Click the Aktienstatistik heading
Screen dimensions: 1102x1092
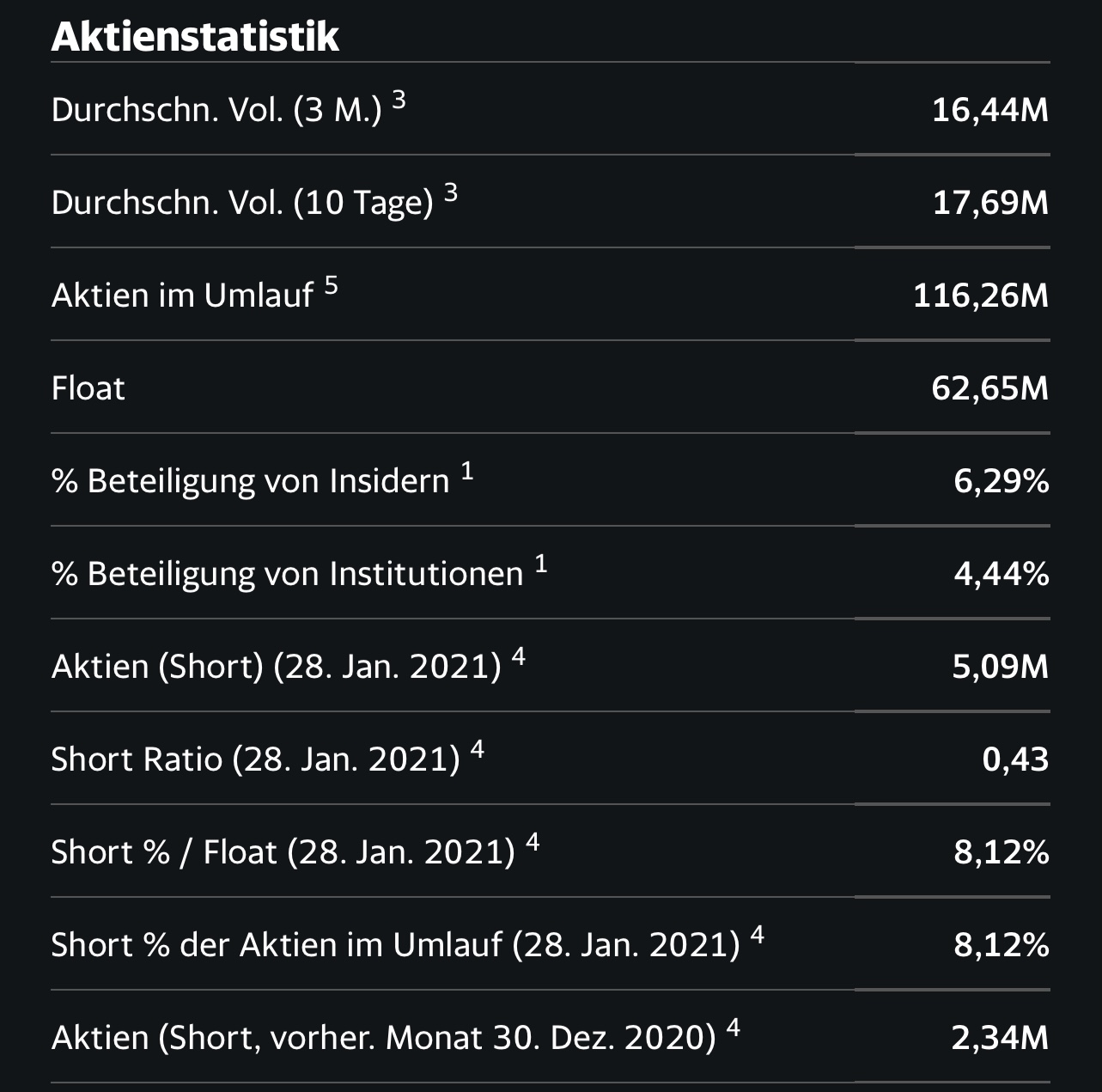(x=195, y=37)
